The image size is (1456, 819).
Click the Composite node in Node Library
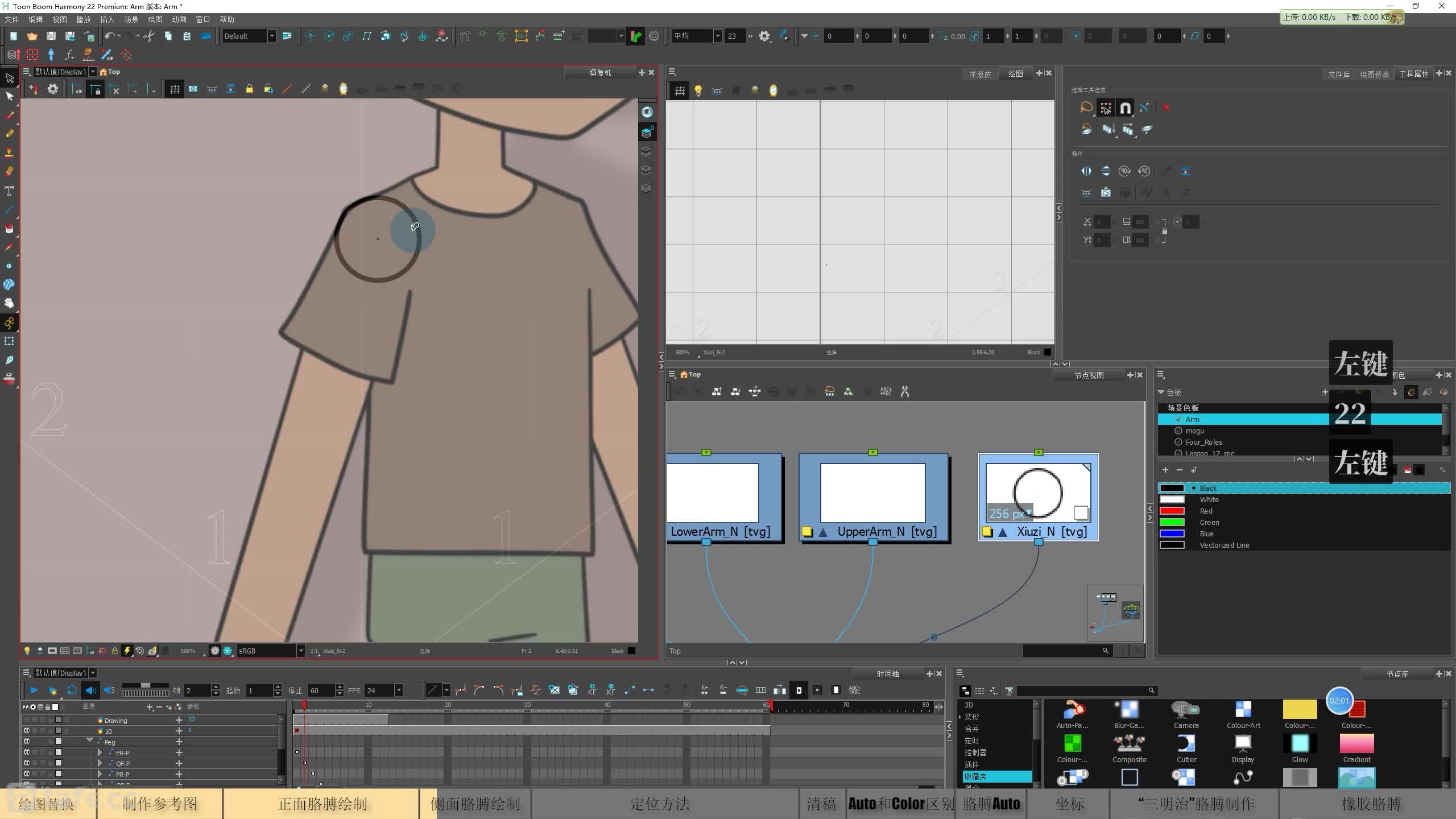coord(1129,748)
